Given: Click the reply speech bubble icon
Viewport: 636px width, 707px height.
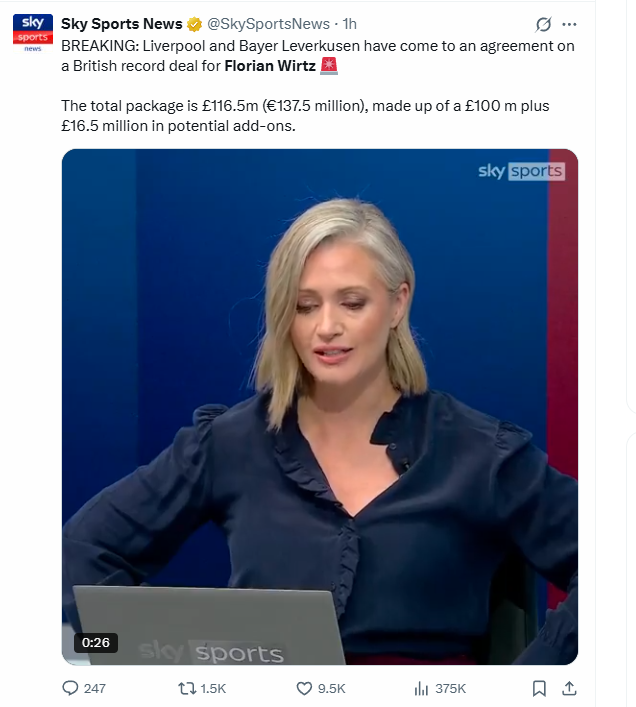Looking at the screenshot, I should click(x=70, y=688).
